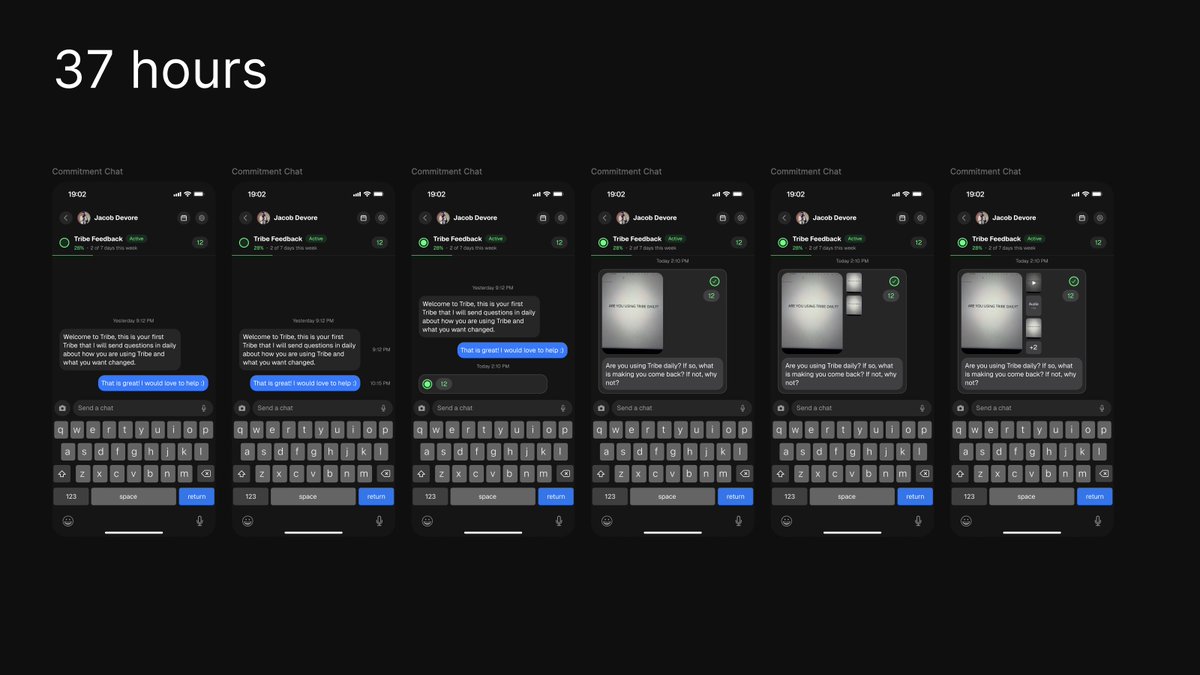
Task: Toggle Tribe Feedback circle in the 10:15 PM phone
Action: pos(243,242)
